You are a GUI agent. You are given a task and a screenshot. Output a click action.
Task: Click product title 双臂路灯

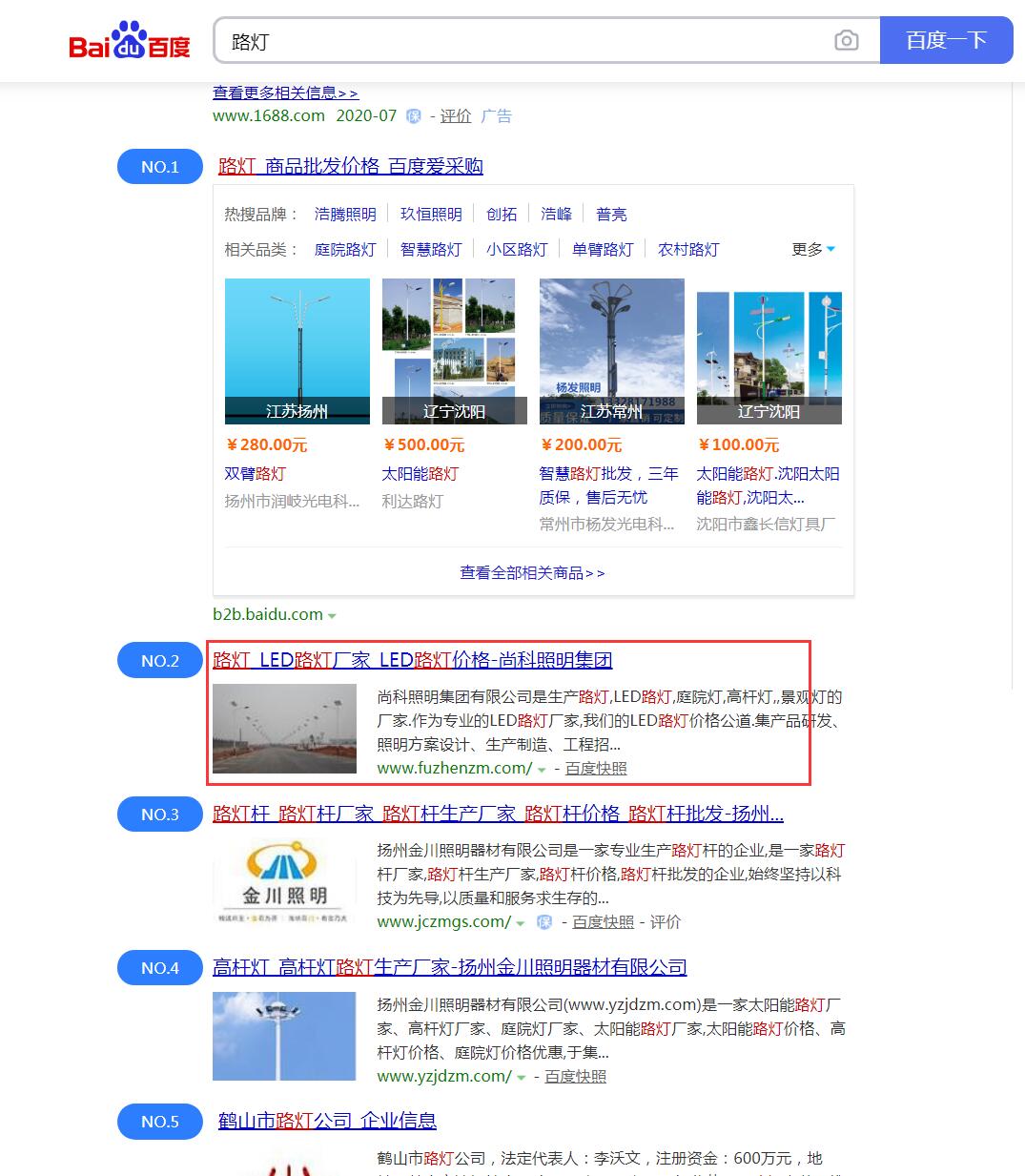pos(256,474)
